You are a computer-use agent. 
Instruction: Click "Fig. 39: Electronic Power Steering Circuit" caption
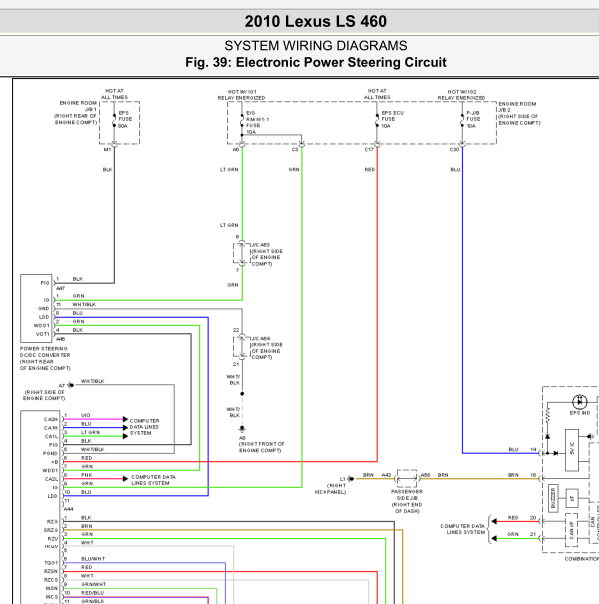[315, 62]
